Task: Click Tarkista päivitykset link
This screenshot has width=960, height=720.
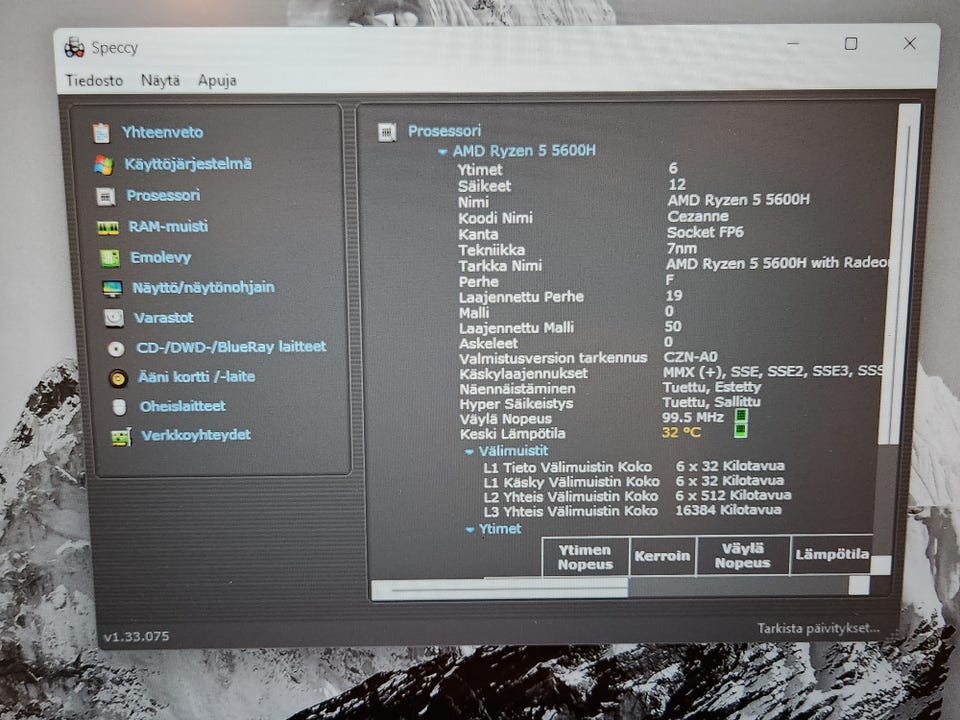Action: point(818,629)
